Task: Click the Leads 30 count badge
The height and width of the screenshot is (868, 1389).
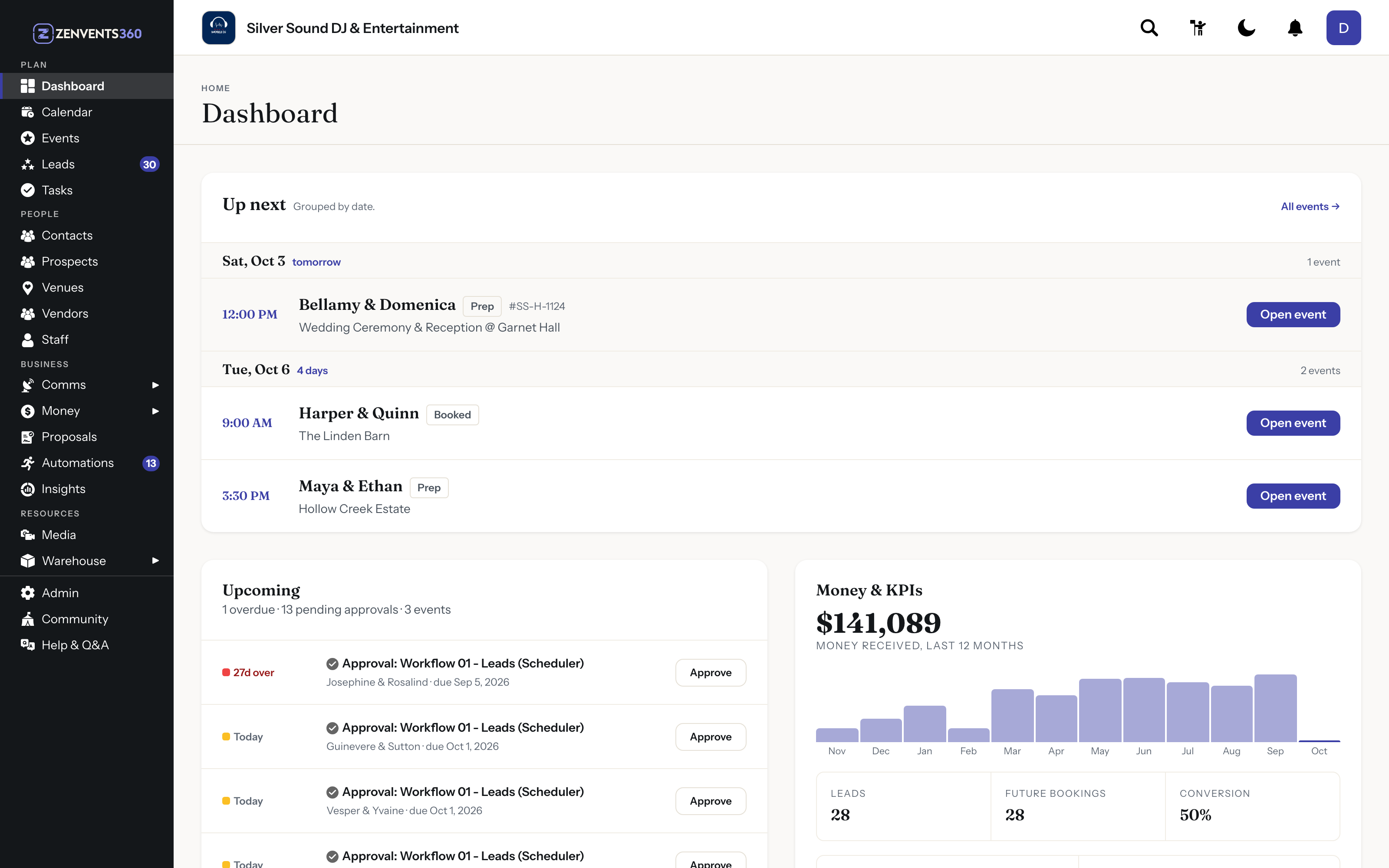Action: (x=149, y=165)
